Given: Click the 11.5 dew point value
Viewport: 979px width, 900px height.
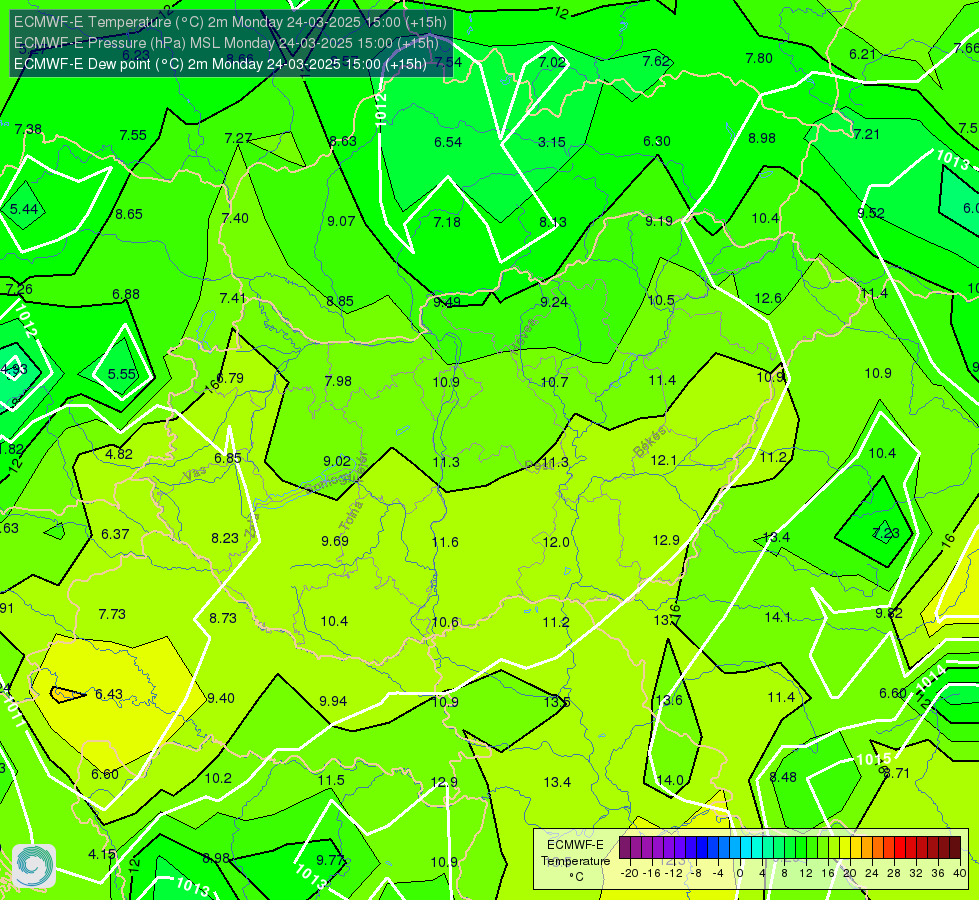Looking at the screenshot, I should pos(331,780).
